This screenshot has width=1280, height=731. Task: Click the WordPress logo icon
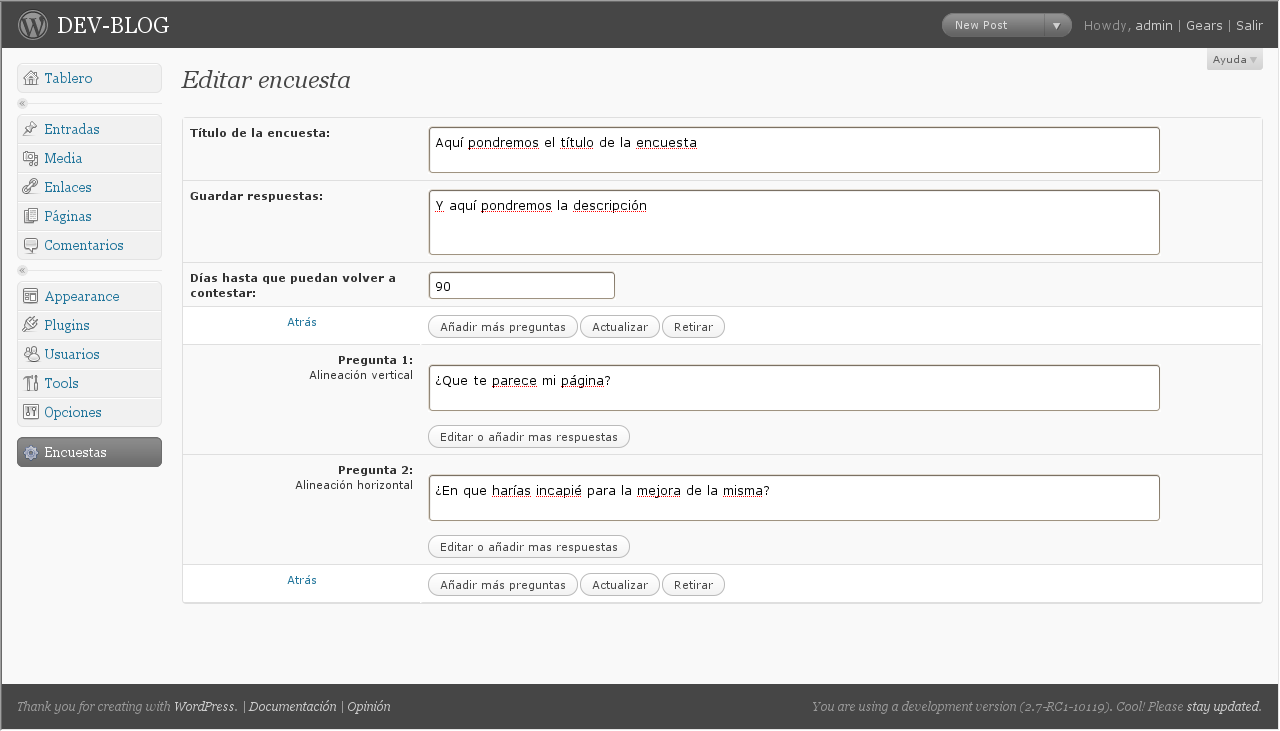[33, 24]
